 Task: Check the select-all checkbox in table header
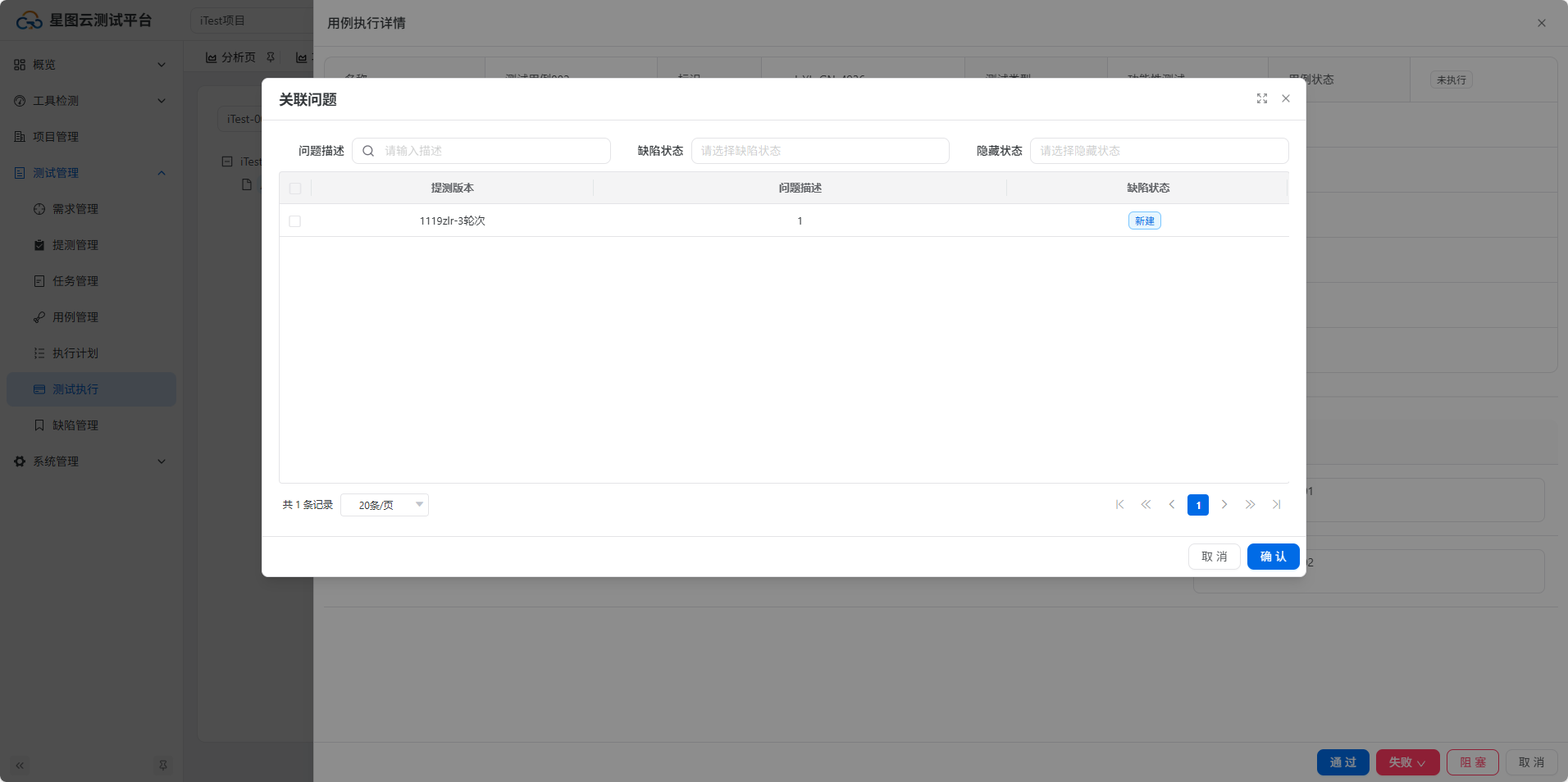pyautogui.click(x=295, y=189)
